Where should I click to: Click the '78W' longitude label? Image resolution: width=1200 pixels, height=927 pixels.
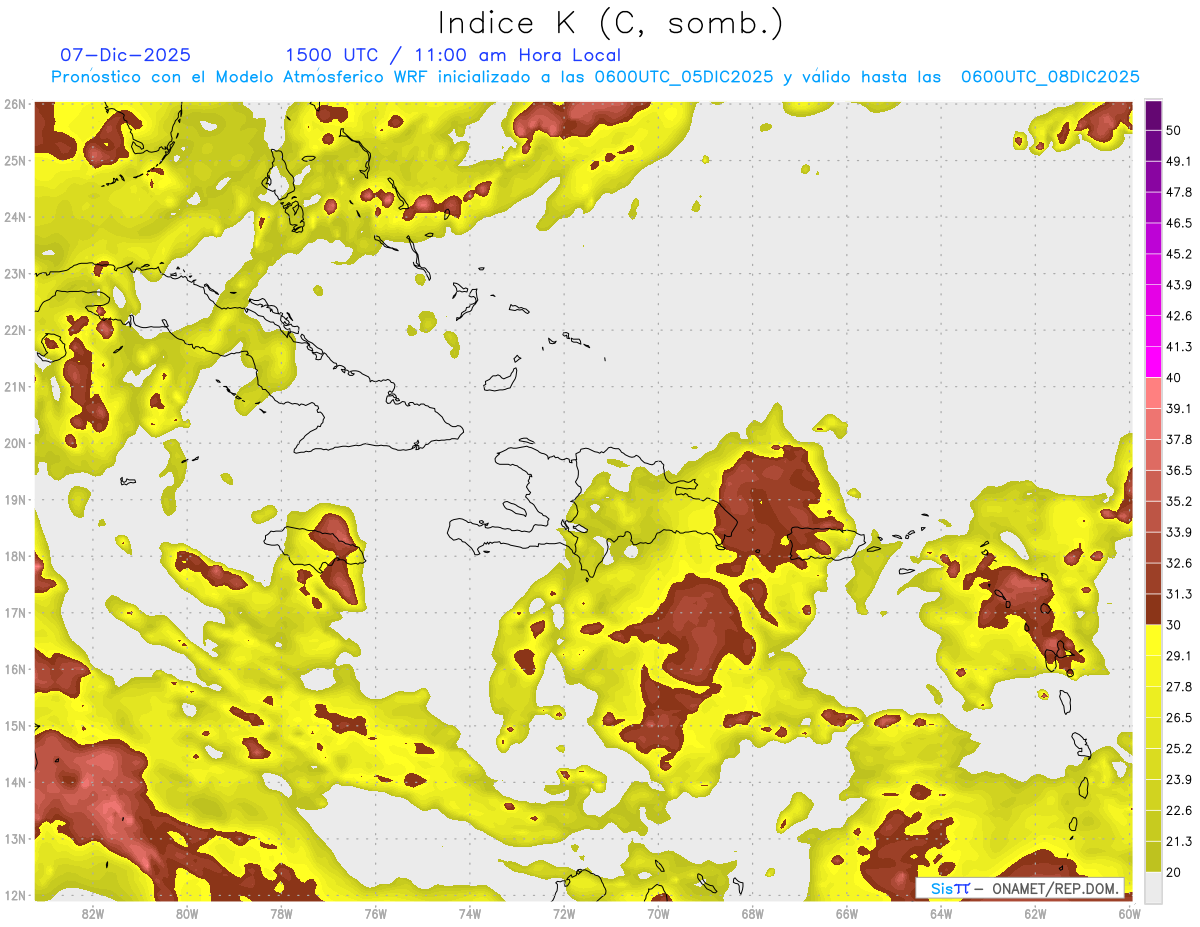click(x=281, y=913)
